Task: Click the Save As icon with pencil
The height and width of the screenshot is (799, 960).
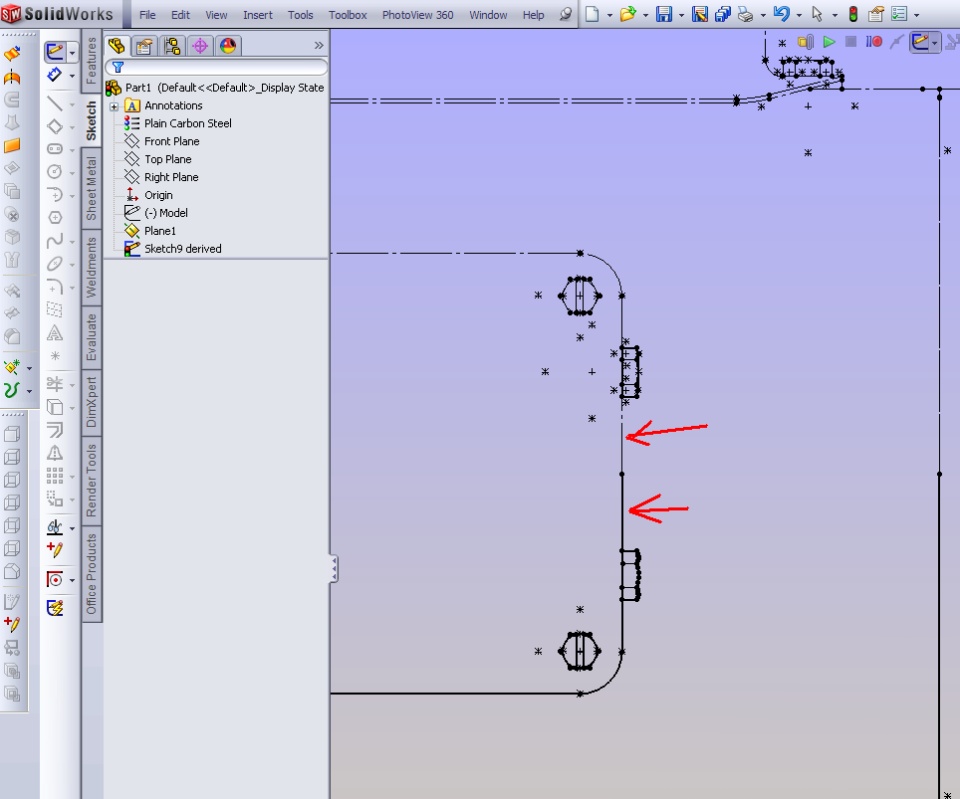Action: pyautogui.click(x=700, y=13)
